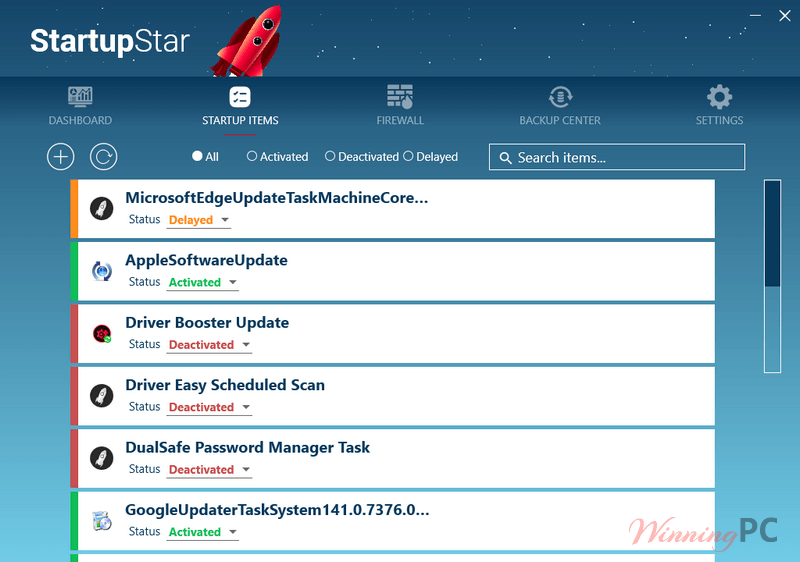The width and height of the screenshot is (800, 562).
Task: Click the AppleSoftwareUpdate app icon
Action: [x=102, y=271]
